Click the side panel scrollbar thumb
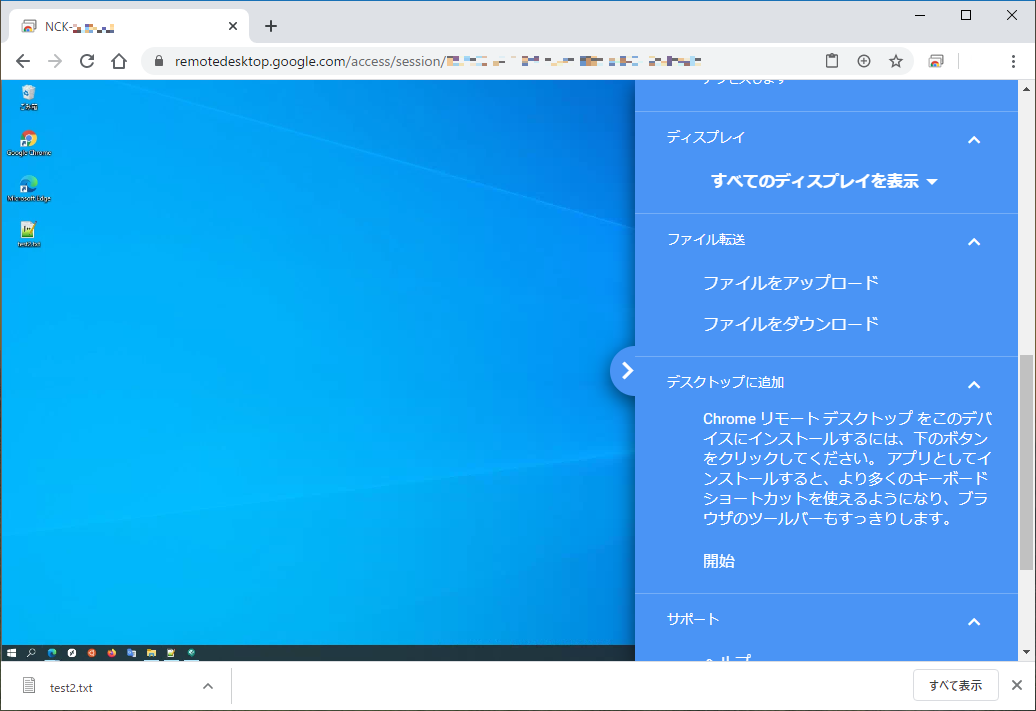Image resolution: width=1036 pixels, height=711 pixels. coord(1027,463)
